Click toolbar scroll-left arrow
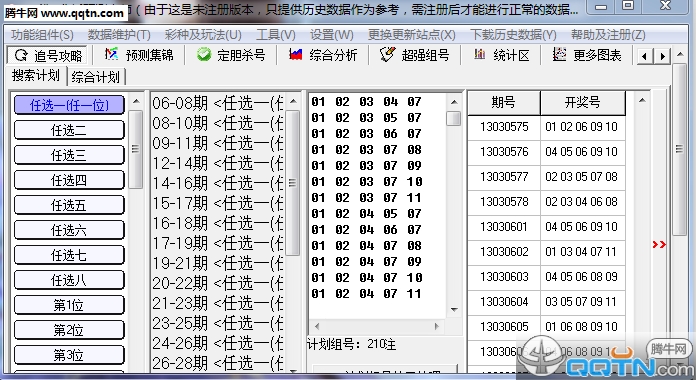 [x=645, y=56]
